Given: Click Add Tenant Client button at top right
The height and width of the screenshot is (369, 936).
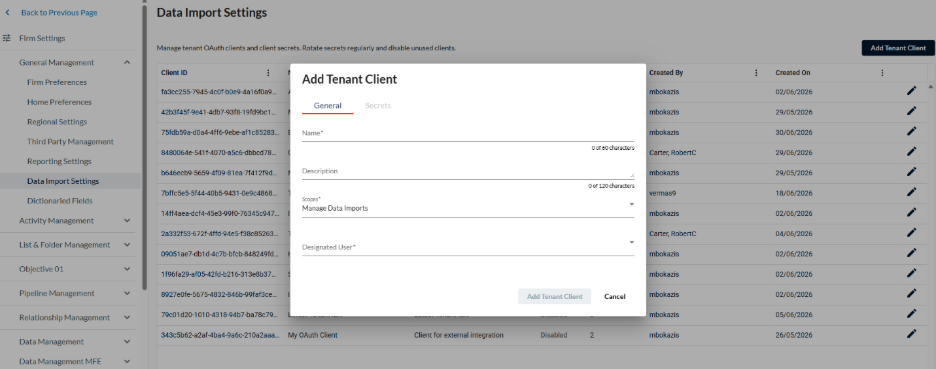Looking at the screenshot, I should [898, 48].
